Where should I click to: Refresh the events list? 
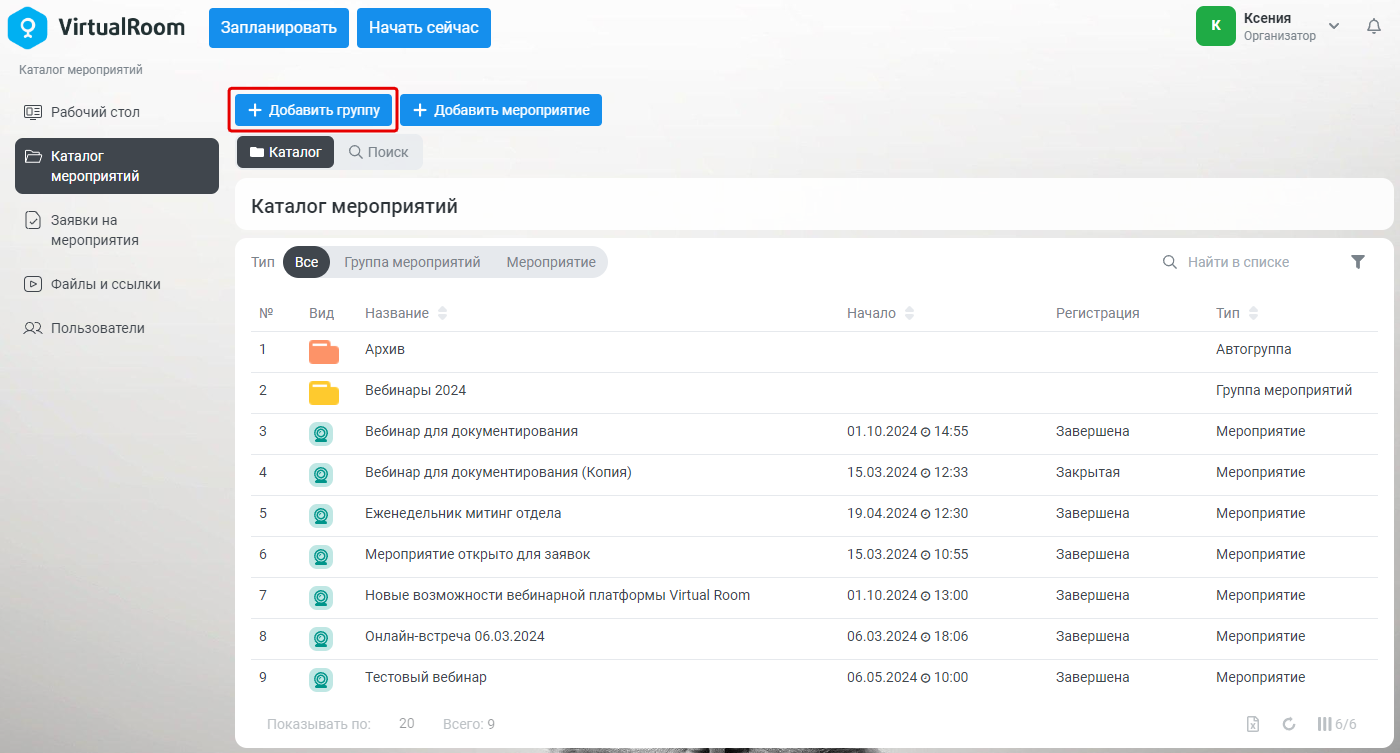pyautogui.click(x=1289, y=724)
